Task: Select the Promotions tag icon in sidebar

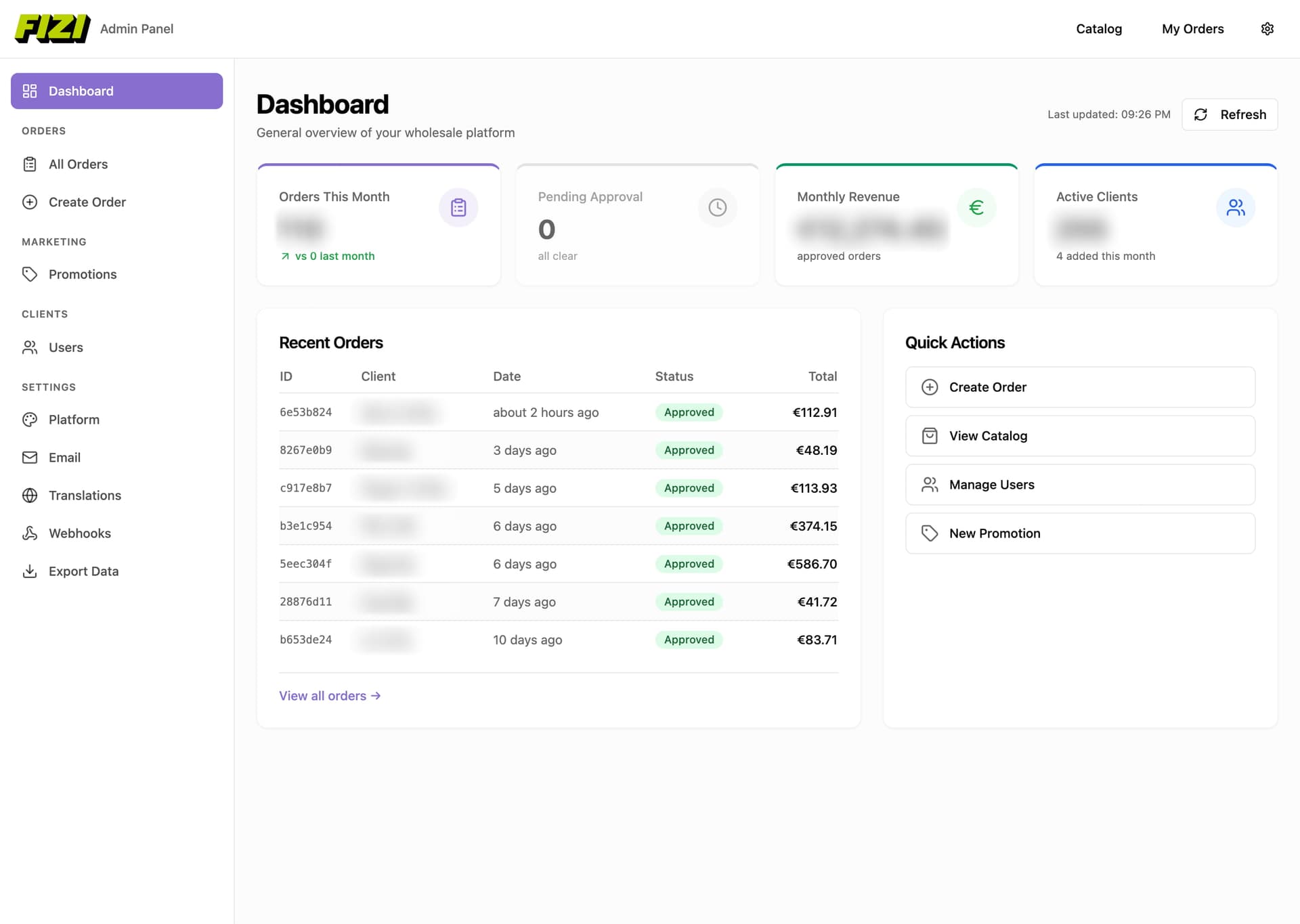Action: coord(30,274)
